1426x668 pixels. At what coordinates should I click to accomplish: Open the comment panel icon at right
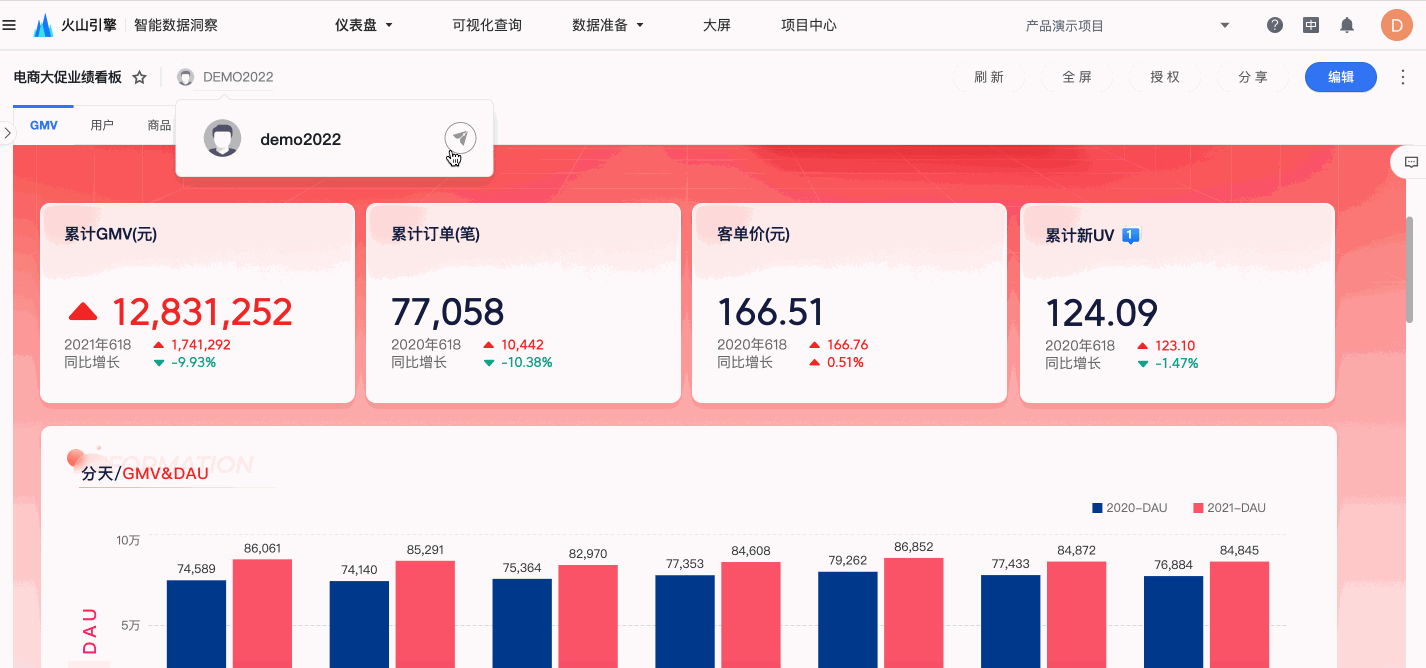1411,162
